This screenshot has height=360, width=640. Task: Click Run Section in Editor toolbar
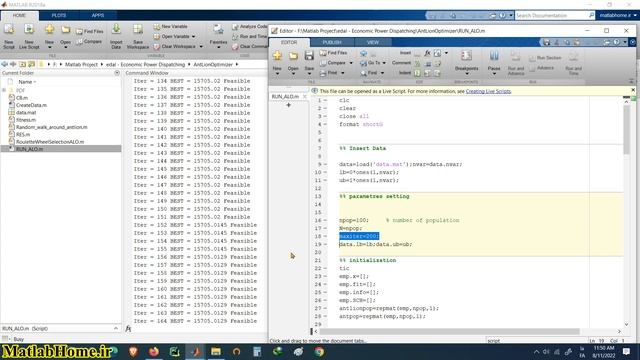click(545, 58)
